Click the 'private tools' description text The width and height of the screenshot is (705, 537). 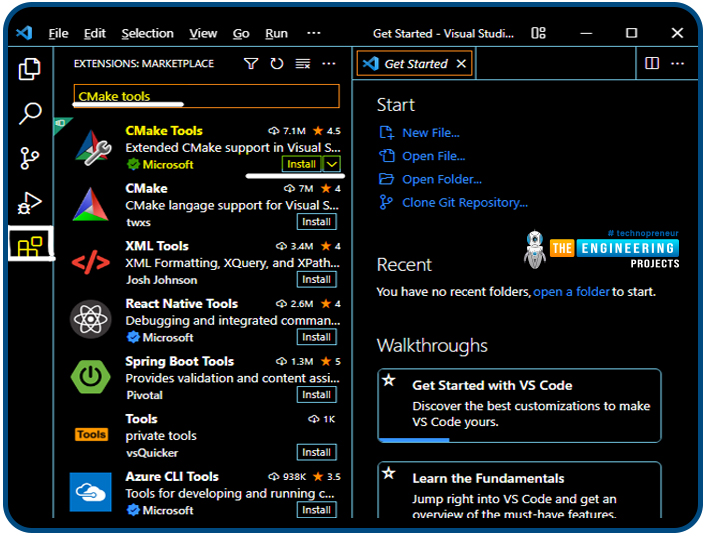coord(161,436)
